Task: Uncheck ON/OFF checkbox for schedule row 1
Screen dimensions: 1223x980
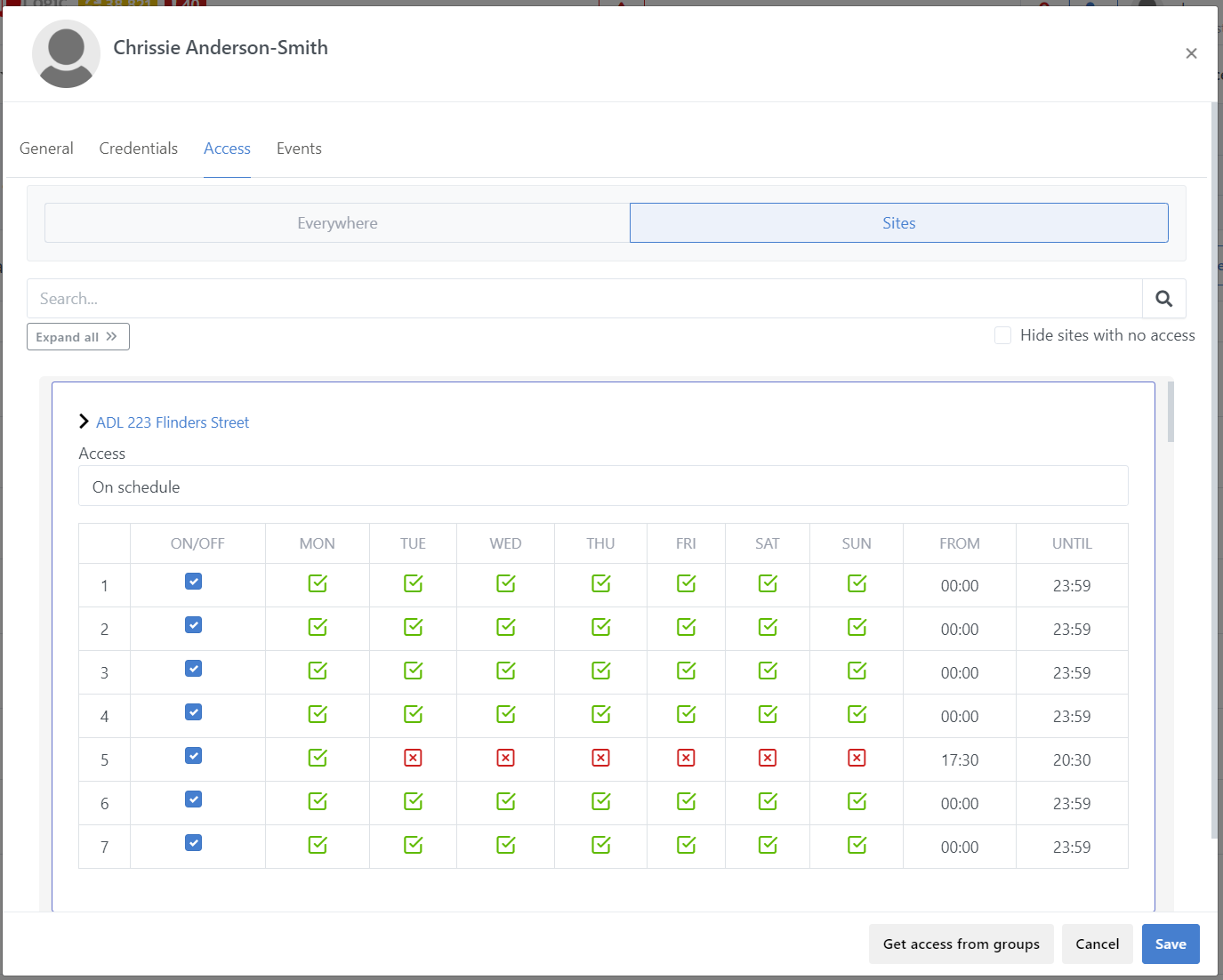Action: click(x=193, y=582)
